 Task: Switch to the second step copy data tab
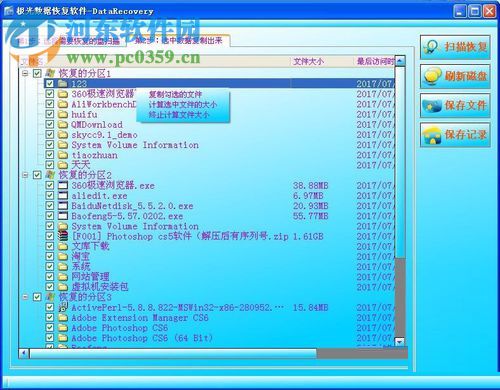coord(179,40)
